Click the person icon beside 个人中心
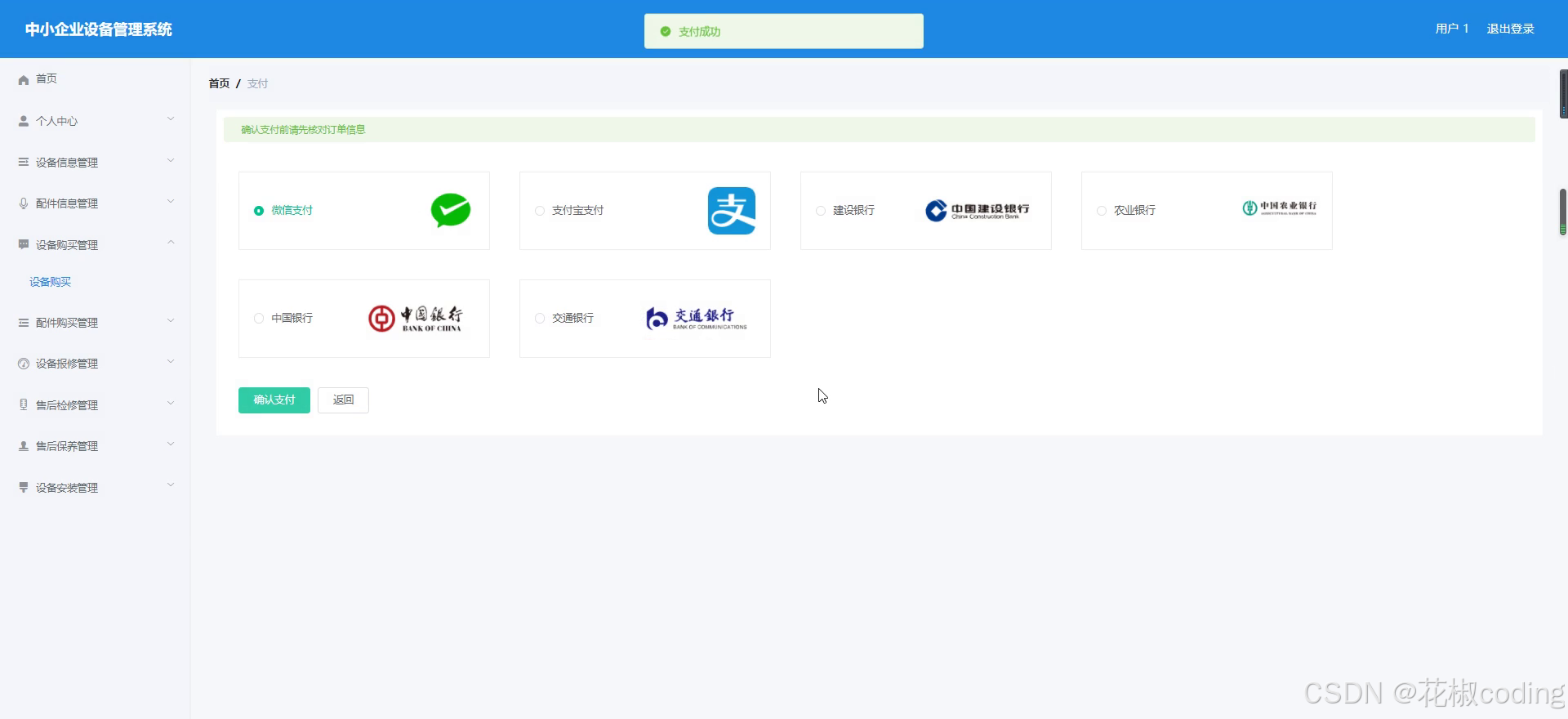Screen dimensions: 1568x719 pos(24,121)
